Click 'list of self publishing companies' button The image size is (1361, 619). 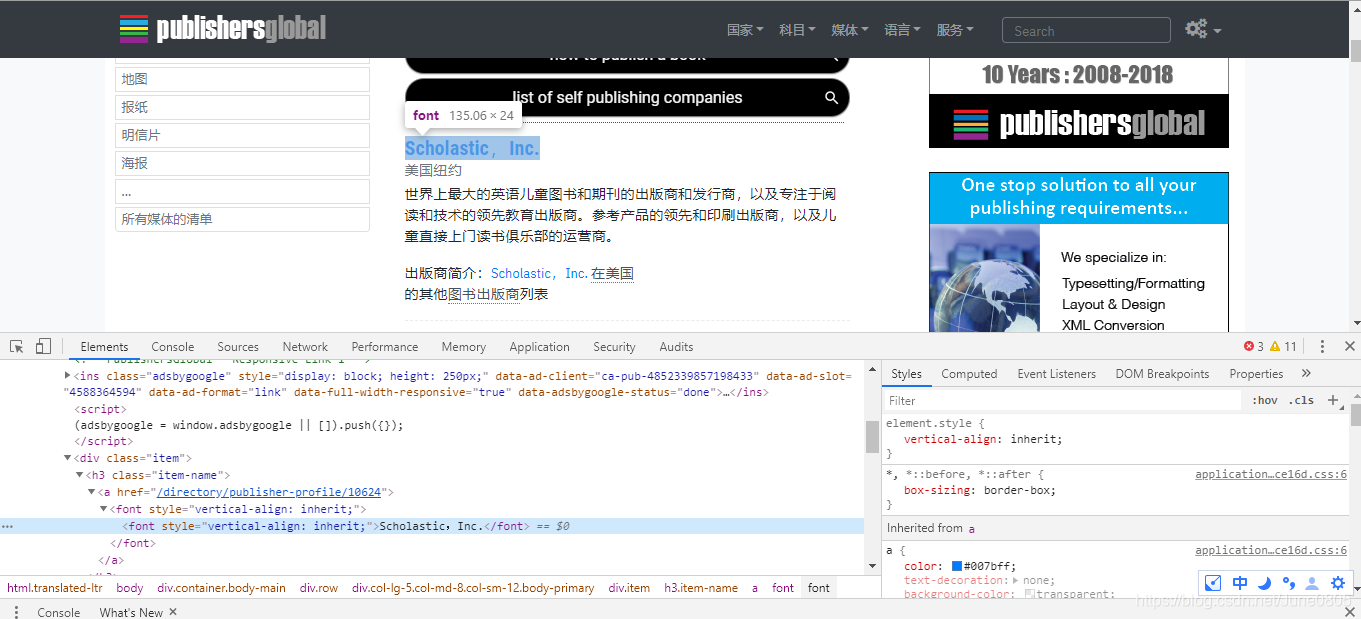pos(627,97)
